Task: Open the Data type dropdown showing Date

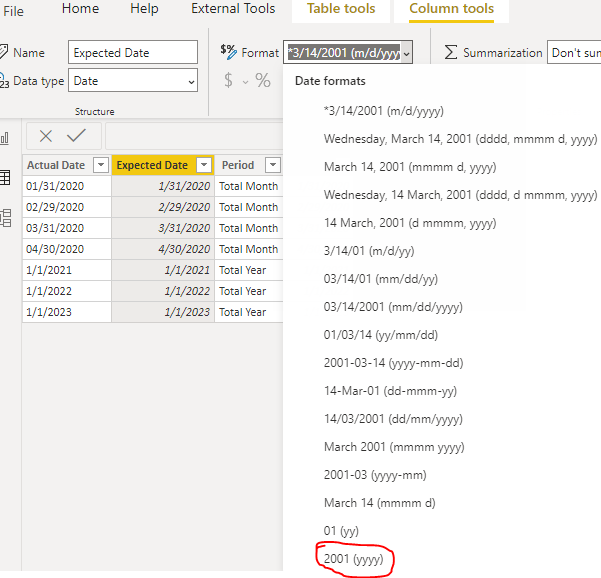Action: tap(133, 80)
